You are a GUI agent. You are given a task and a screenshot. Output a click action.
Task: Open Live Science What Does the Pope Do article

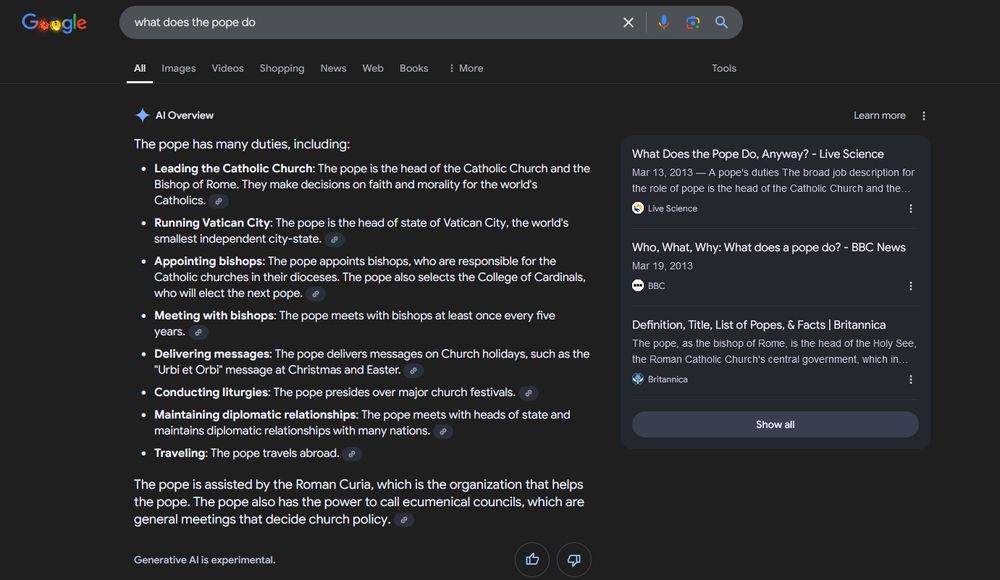click(758, 154)
